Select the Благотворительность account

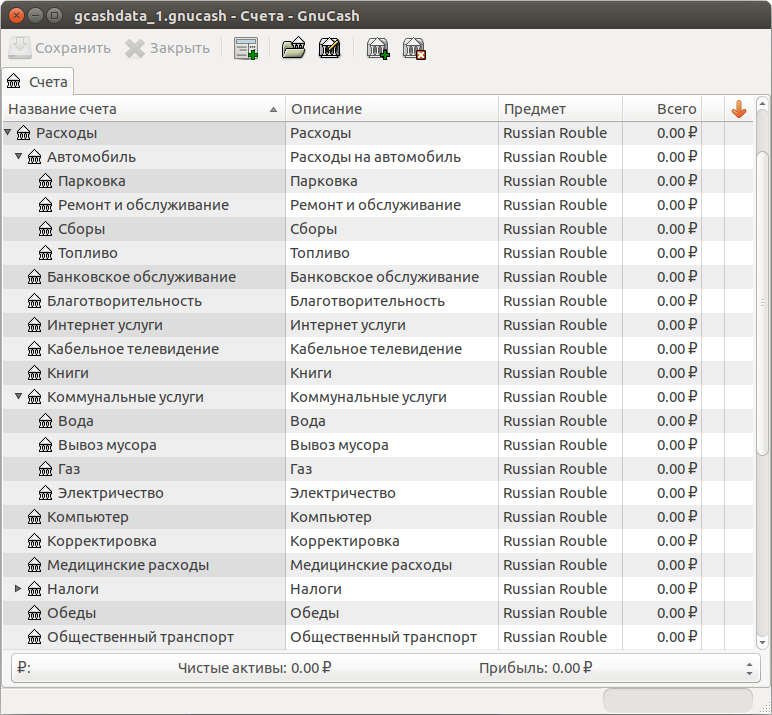pos(124,301)
